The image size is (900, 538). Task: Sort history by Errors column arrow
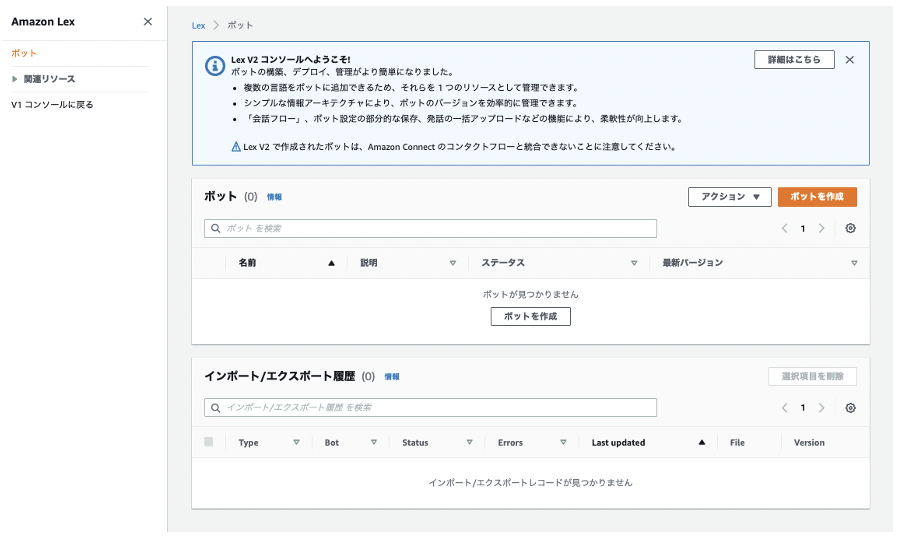click(x=563, y=443)
